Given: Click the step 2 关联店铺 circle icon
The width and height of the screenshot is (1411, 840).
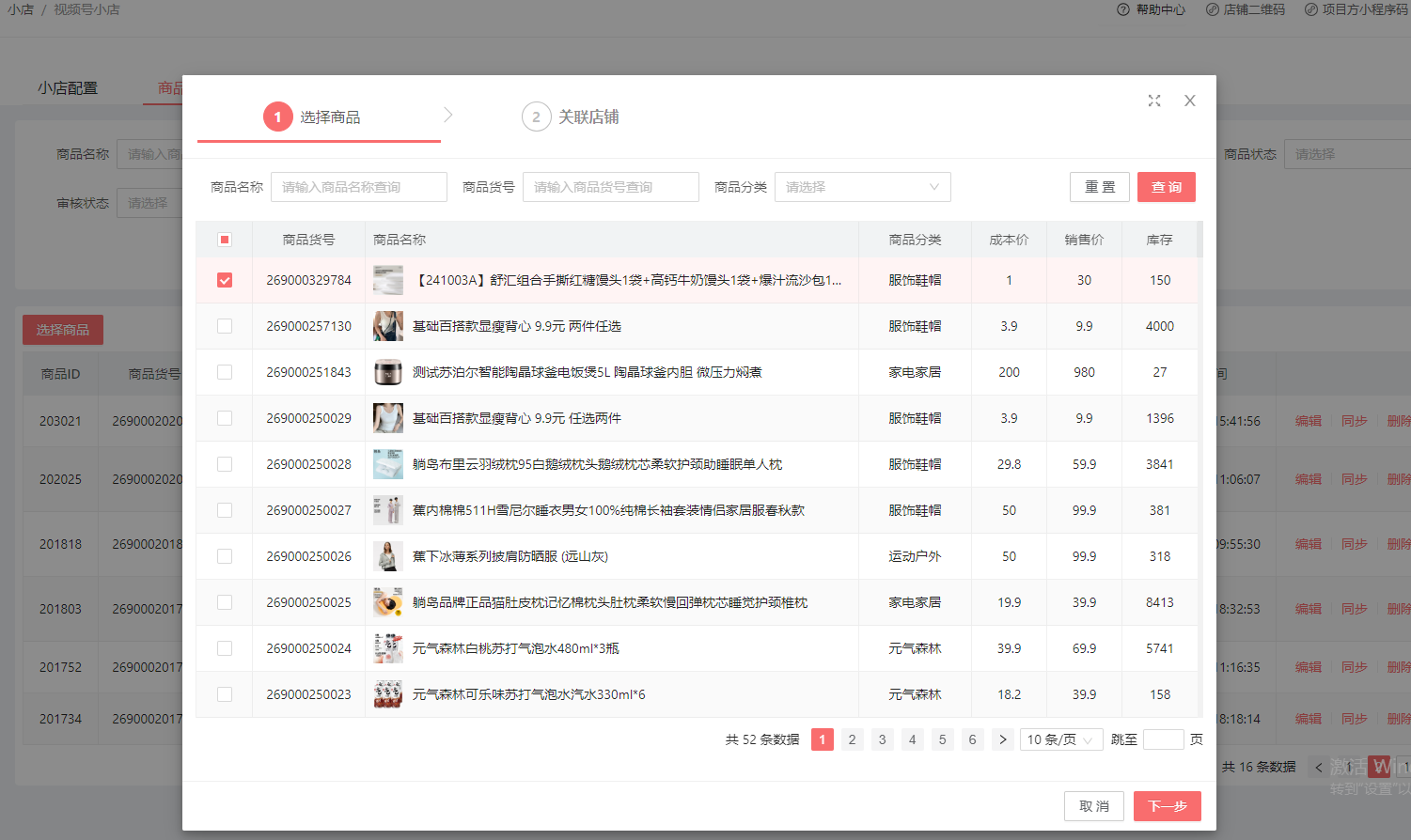Looking at the screenshot, I should coord(536,117).
